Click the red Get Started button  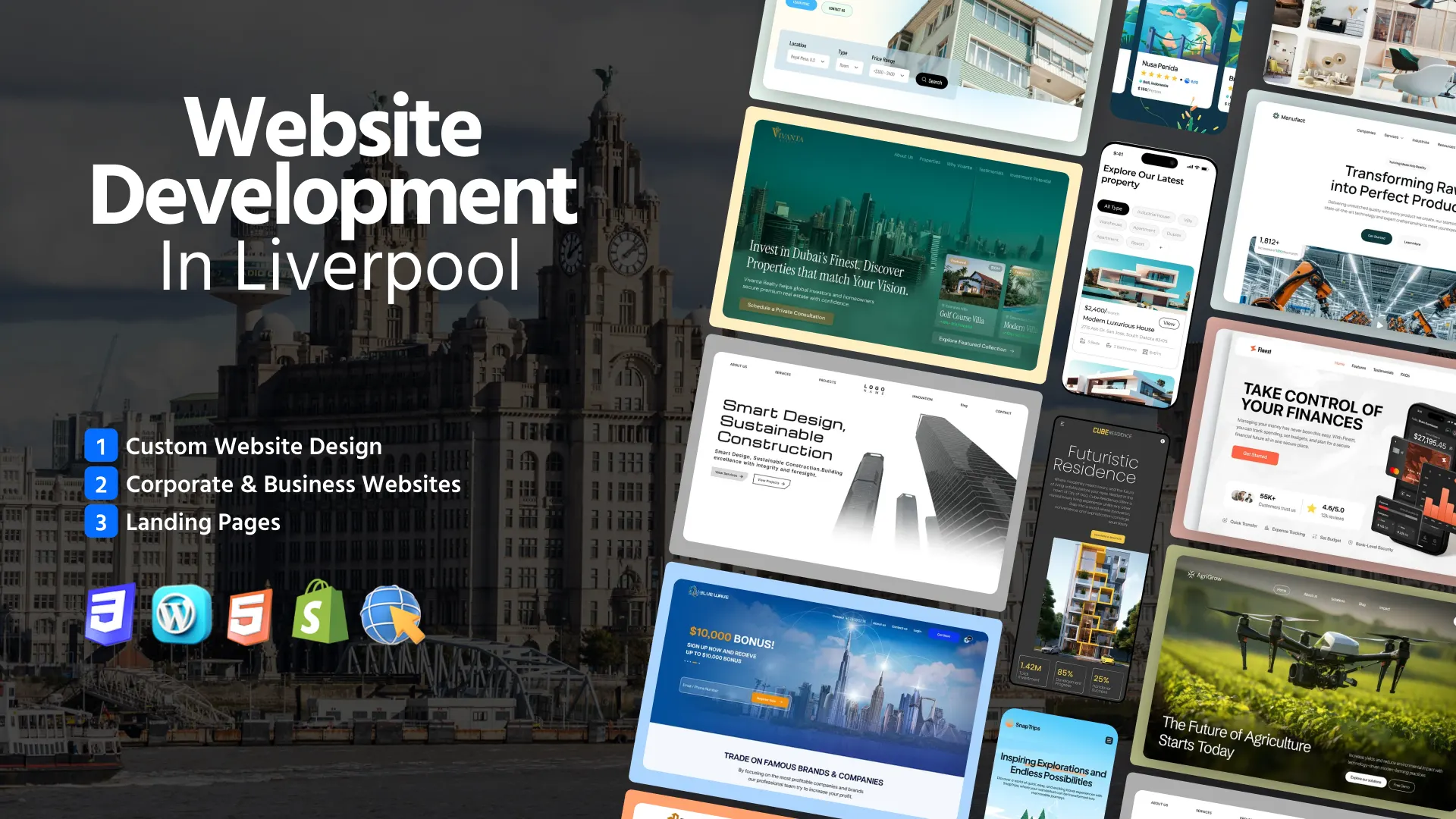(1255, 456)
